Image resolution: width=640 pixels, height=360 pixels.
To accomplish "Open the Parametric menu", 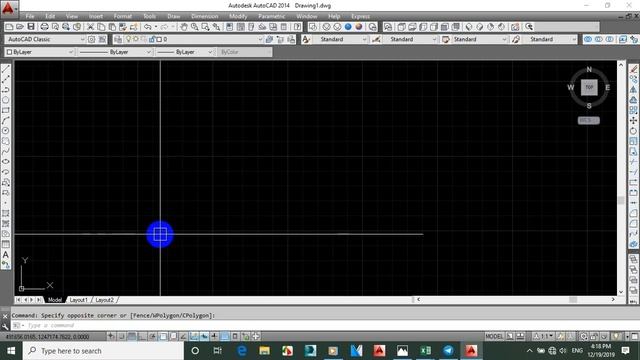I will tap(271, 16).
